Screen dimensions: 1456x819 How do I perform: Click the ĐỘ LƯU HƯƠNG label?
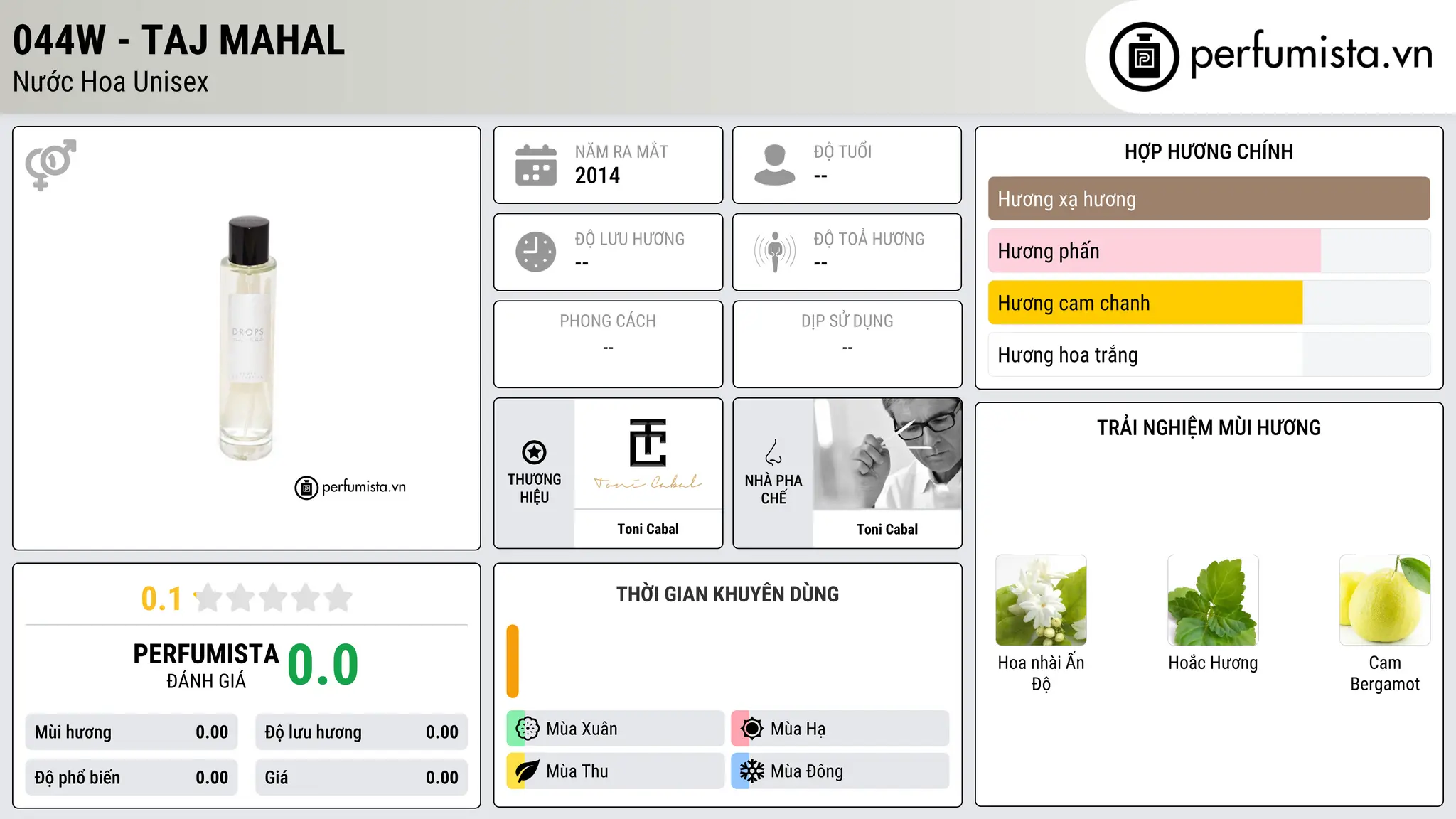pyautogui.click(x=630, y=239)
